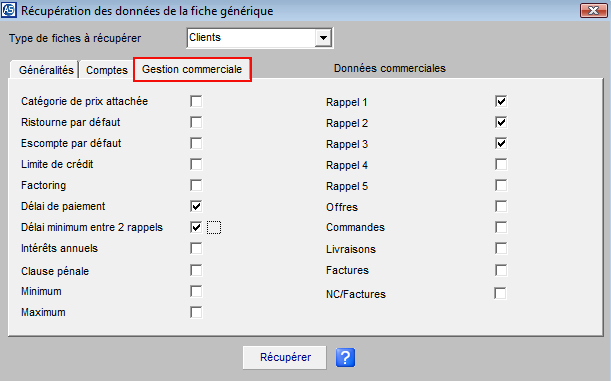Image resolution: width=611 pixels, height=381 pixels.
Task: Uncheck the Rappel 2 checkbox
Action: click(501, 122)
